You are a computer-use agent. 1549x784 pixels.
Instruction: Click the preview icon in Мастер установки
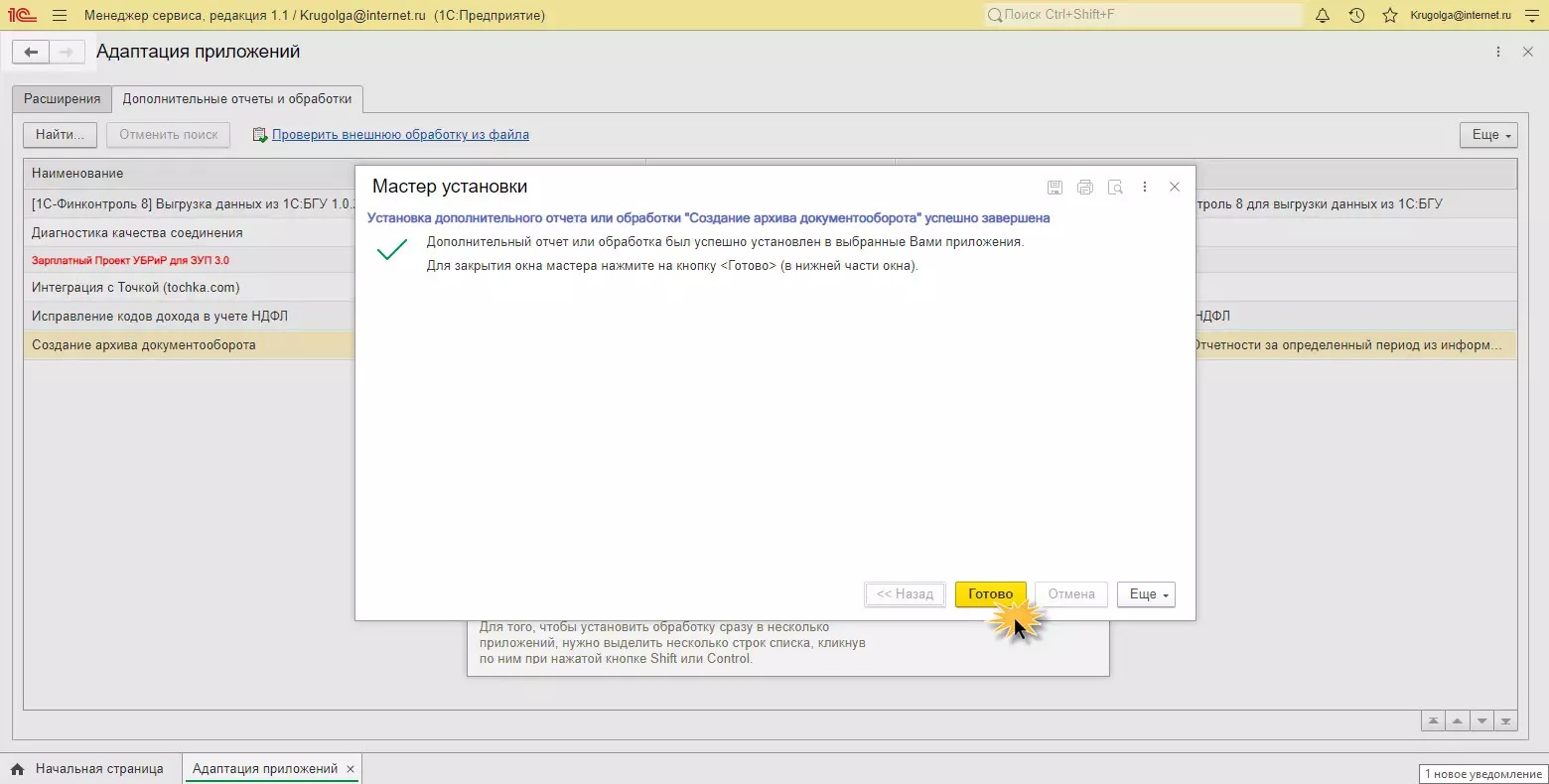pyautogui.click(x=1115, y=187)
